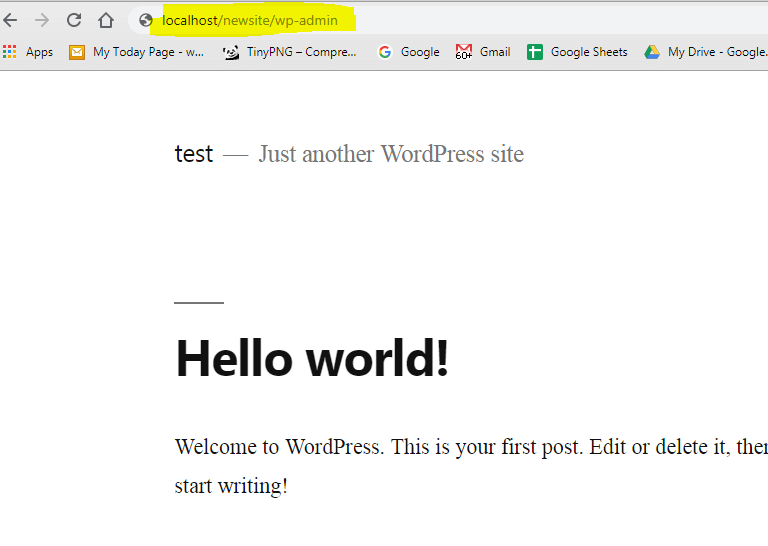
Task: Open the My Today Page bookmark
Action: click(148, 52)
